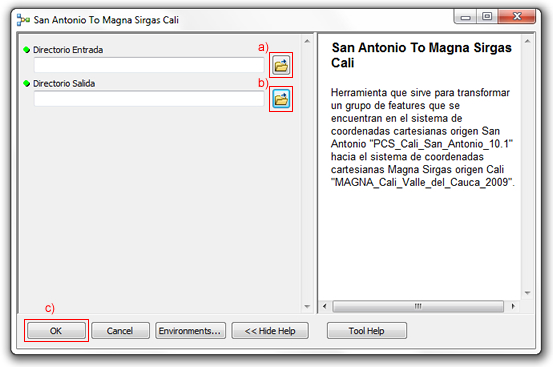Open the Environments settings
The height and width of the screenshot is (367, 553).
click(190, 331)
